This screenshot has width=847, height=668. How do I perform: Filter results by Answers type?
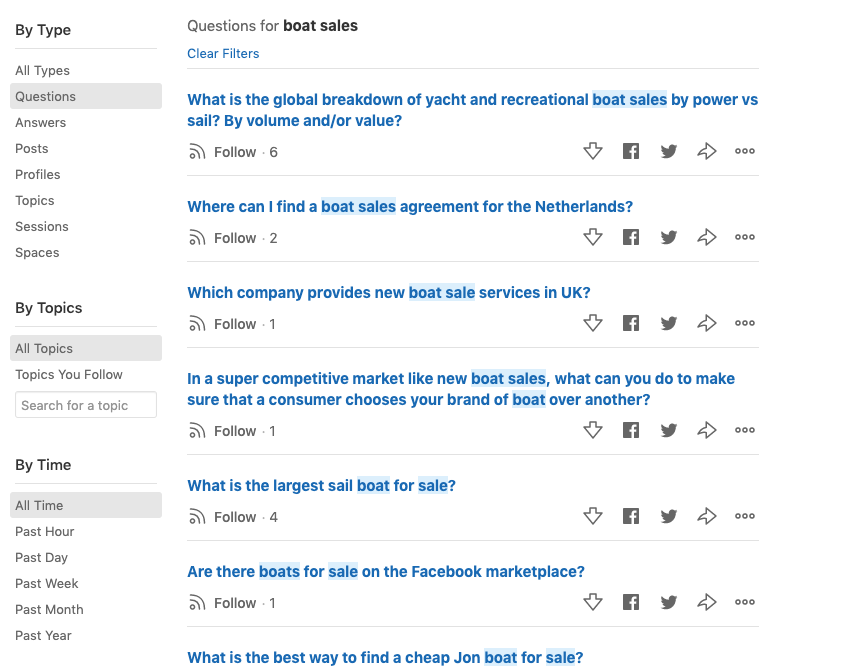click(41, 123)
